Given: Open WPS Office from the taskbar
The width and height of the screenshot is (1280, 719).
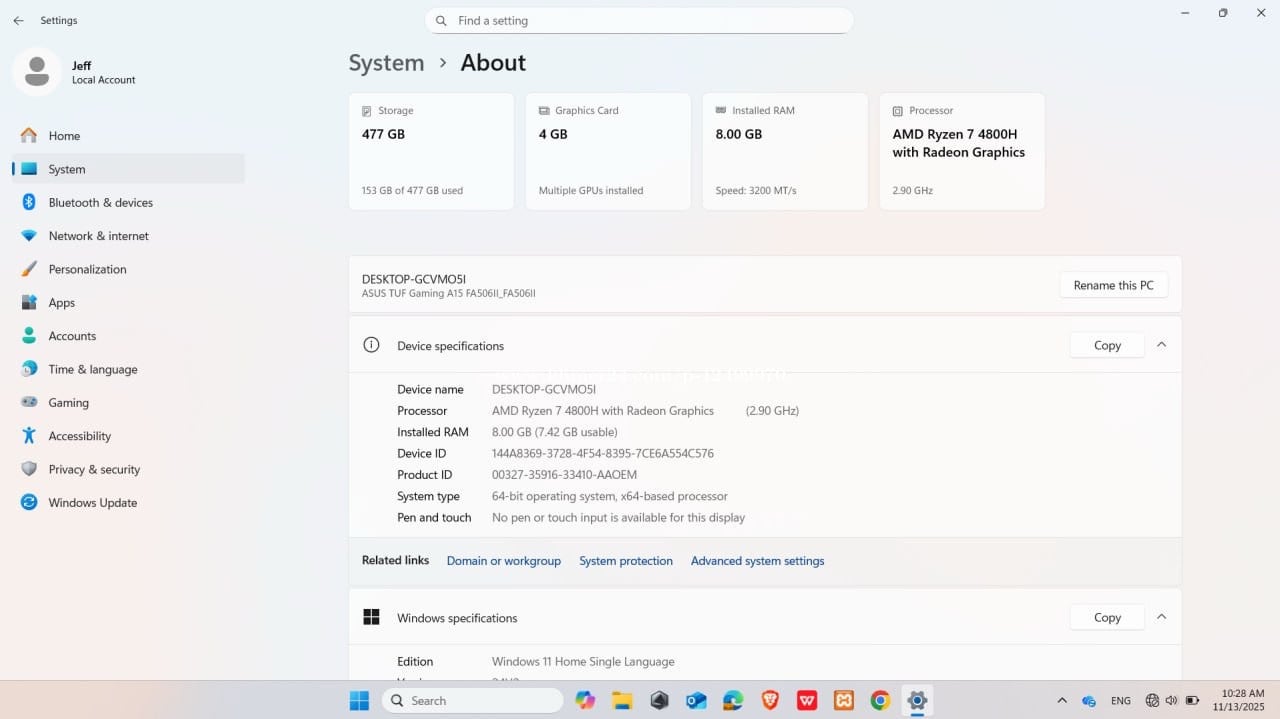Looking at the screenshot, I should click(807, 701).
